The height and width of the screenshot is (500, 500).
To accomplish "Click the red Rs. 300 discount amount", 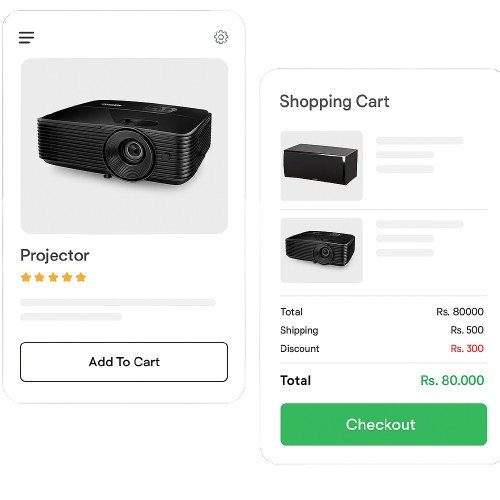I will (467, 348).
